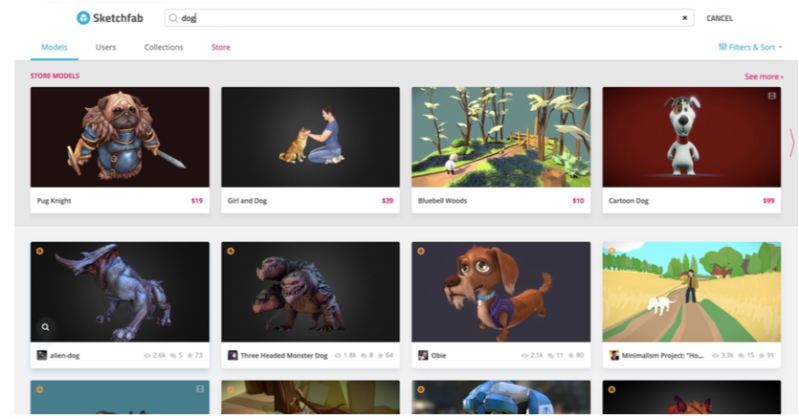Switch to the Collections tab
The image size is (799, 419).
[163, 47]
